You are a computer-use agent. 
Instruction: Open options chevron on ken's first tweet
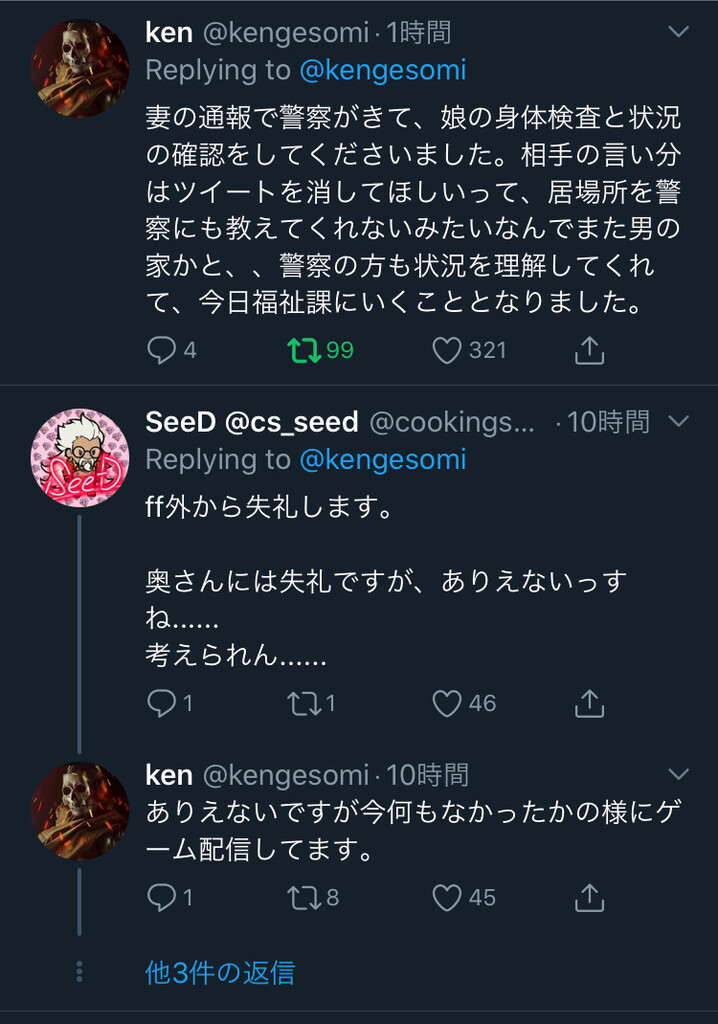tap(679, 32)
